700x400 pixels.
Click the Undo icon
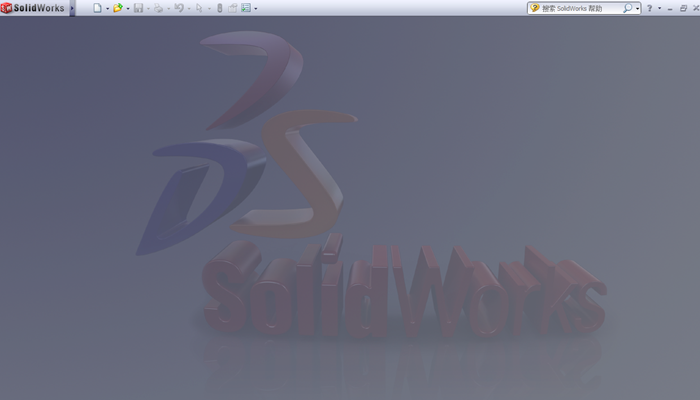[x=179, y=8]
